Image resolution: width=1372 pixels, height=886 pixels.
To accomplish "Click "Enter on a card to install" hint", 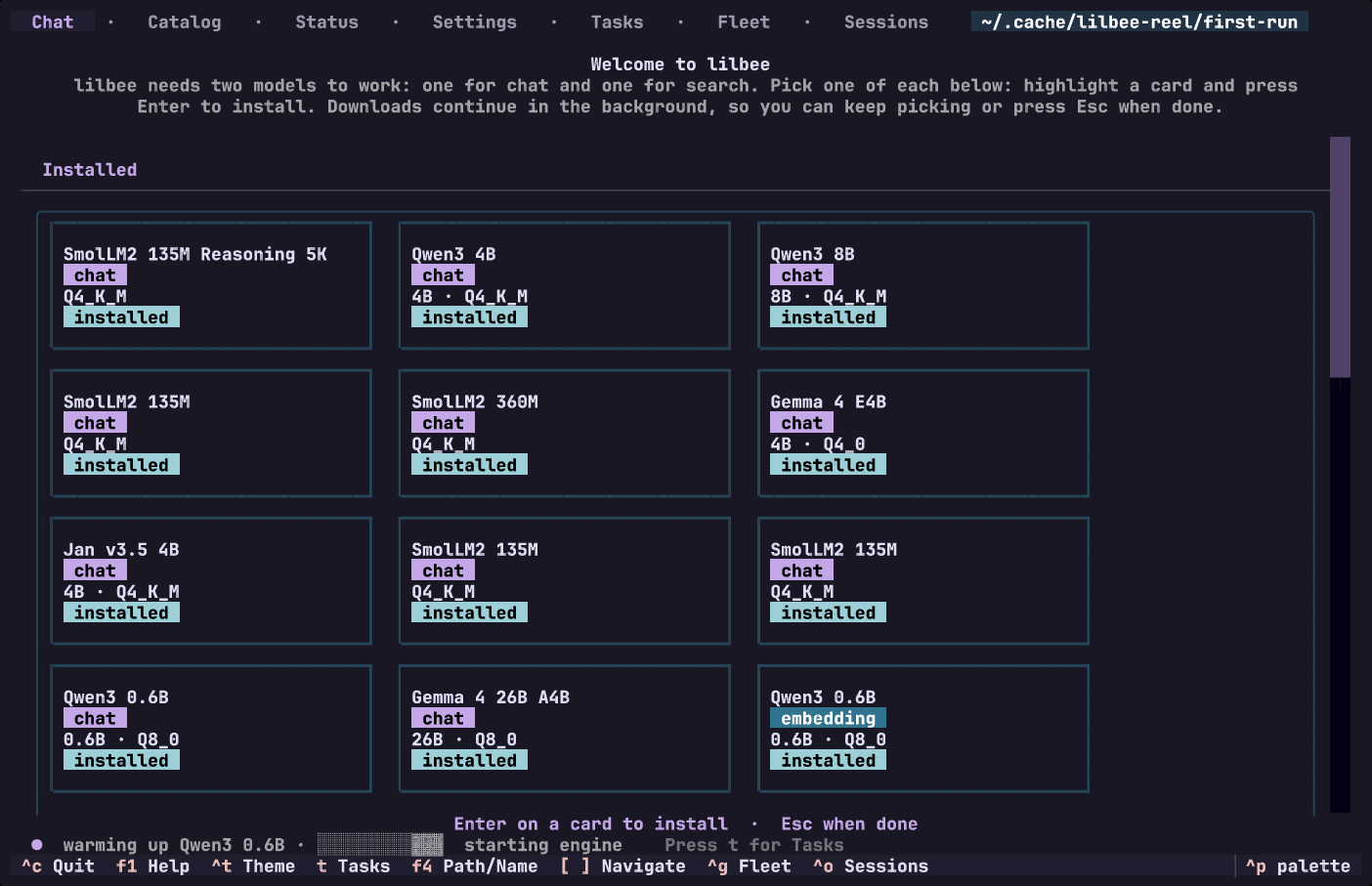I will (591, 823).
